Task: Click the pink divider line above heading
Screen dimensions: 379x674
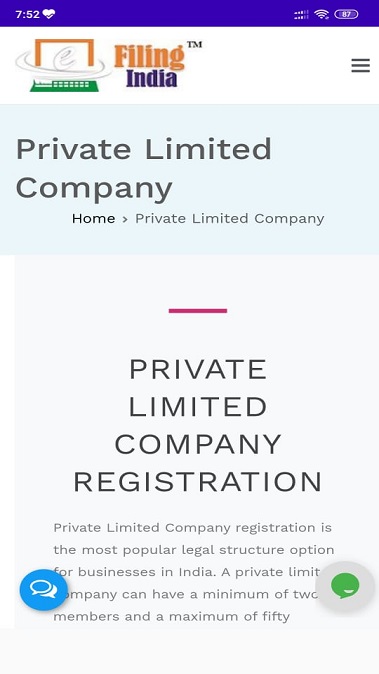Action: pyautogui.click(x=198, y=311)
